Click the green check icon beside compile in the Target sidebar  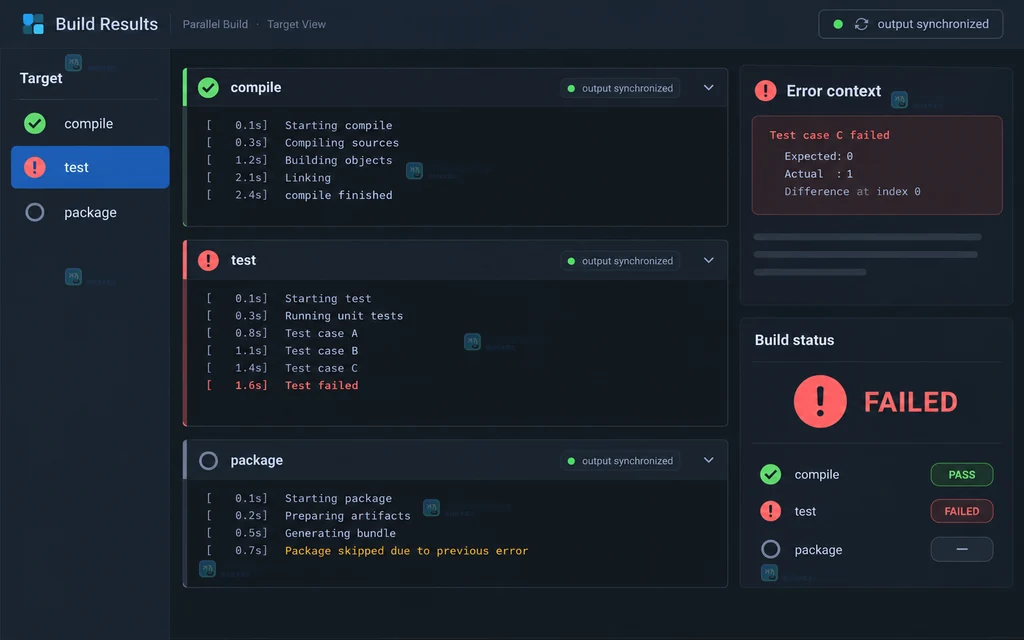tap(35, 123)
